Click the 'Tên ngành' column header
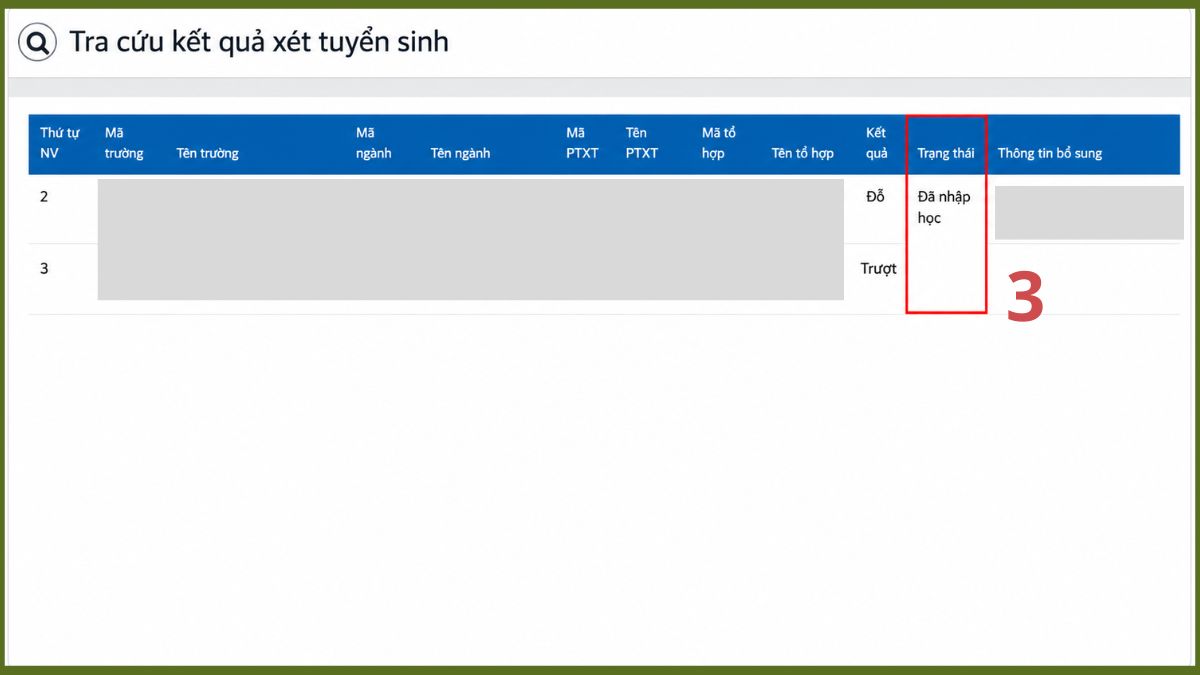Image resolution: width=1200 pixels, height=675 pixels. click(460, 153)
